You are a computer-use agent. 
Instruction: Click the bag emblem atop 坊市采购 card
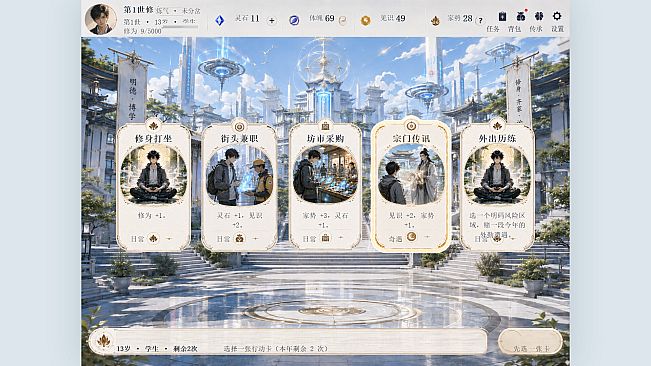coord(326,125)
